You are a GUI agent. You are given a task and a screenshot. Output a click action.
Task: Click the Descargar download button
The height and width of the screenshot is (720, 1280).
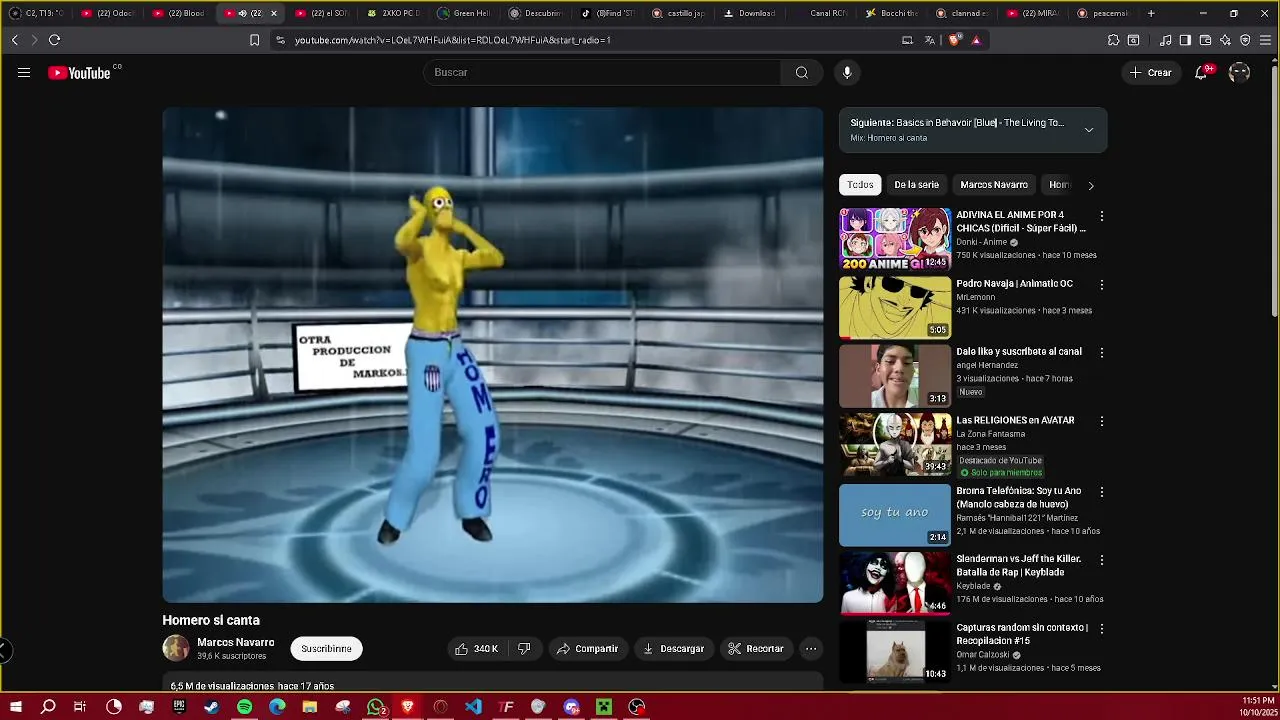coord(674,649)
